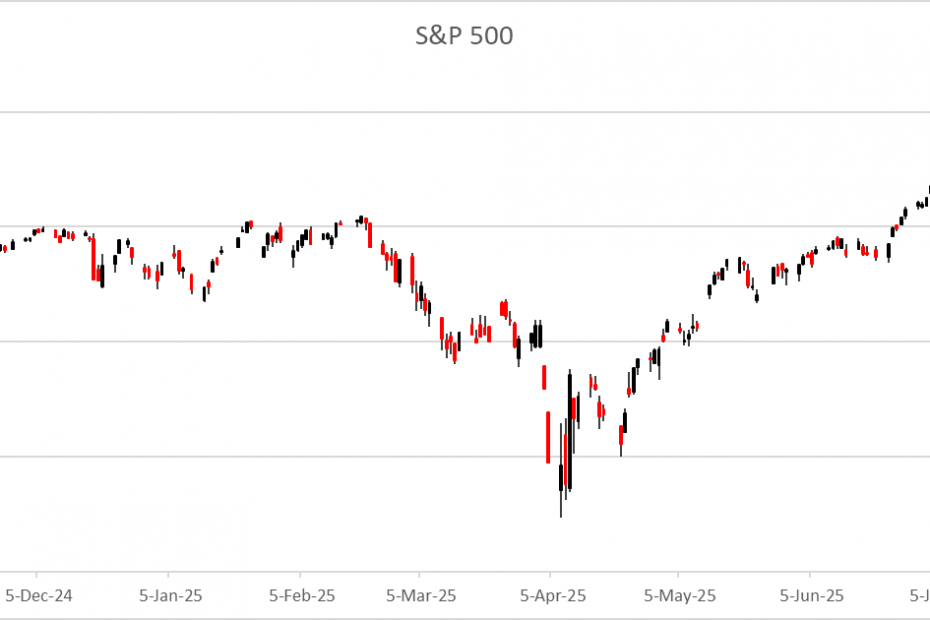Select the 5-Apr-25 date axis label
Screen dimensions: 930x620
click(551, 595)
